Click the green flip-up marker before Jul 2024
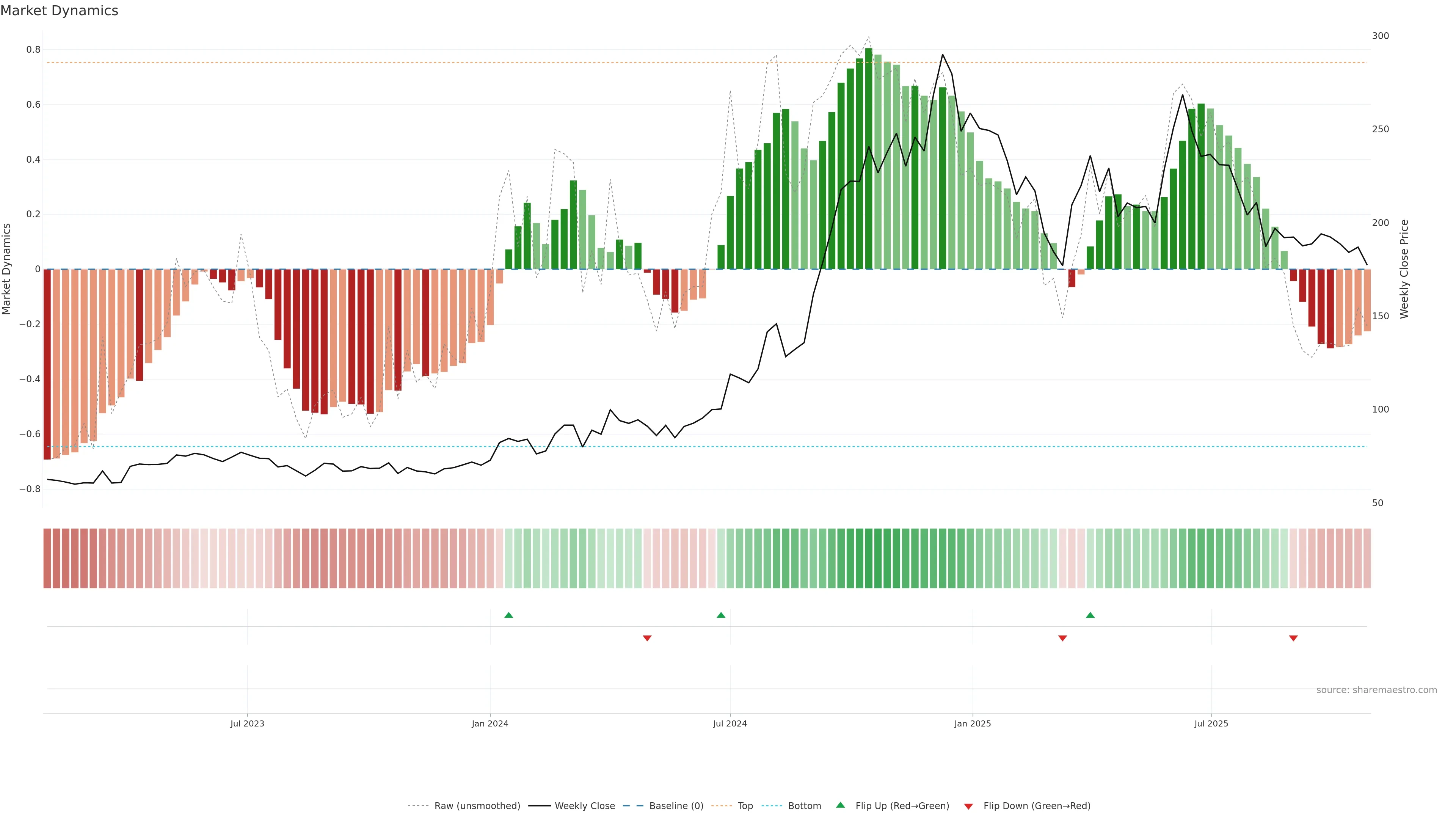This screenshot has width=1456, height=819. point(721,615)
